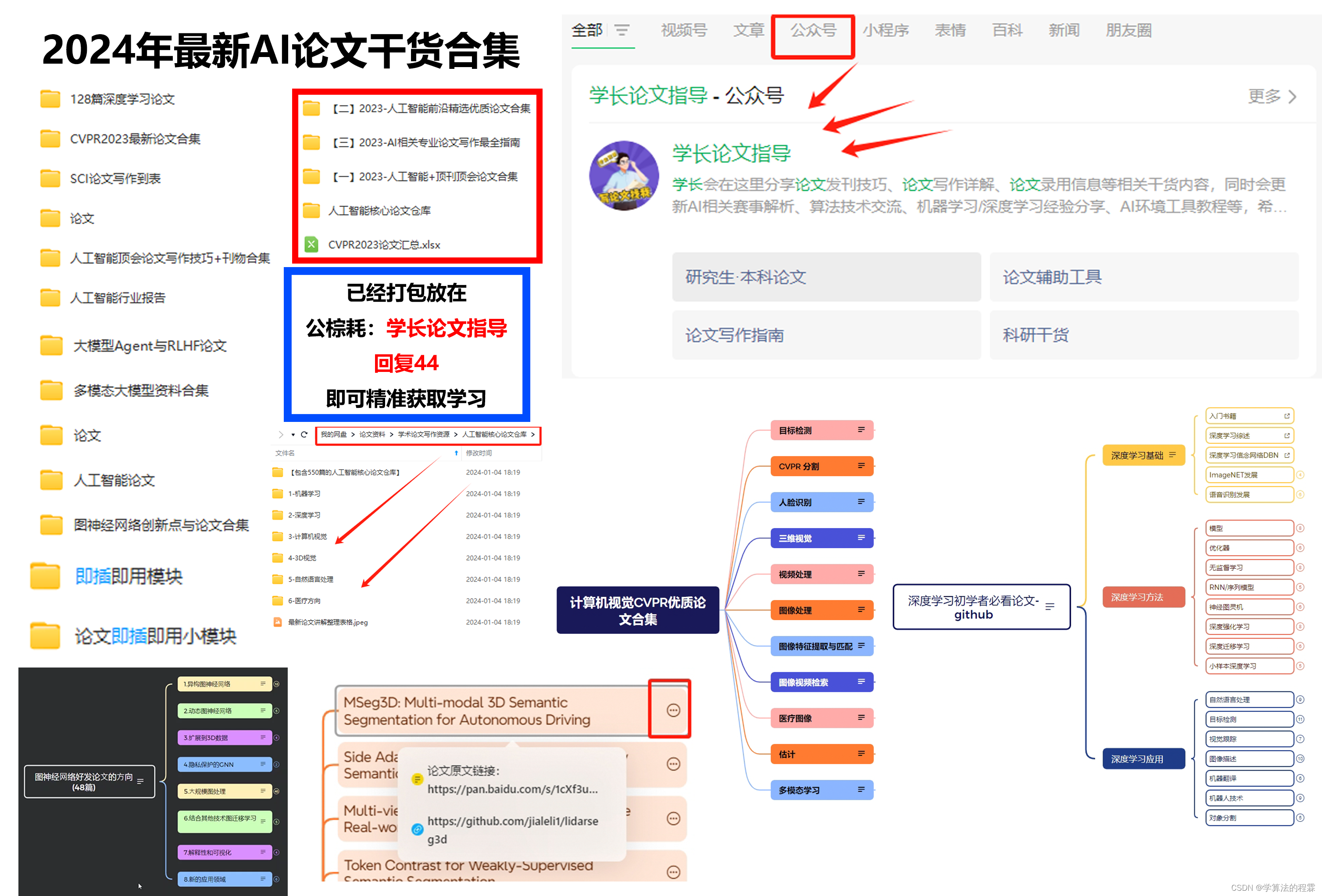Viewport: 1322px width, 896px height.
Task: Open the MSeg3D node comment bubble icon
Action: 673,710
